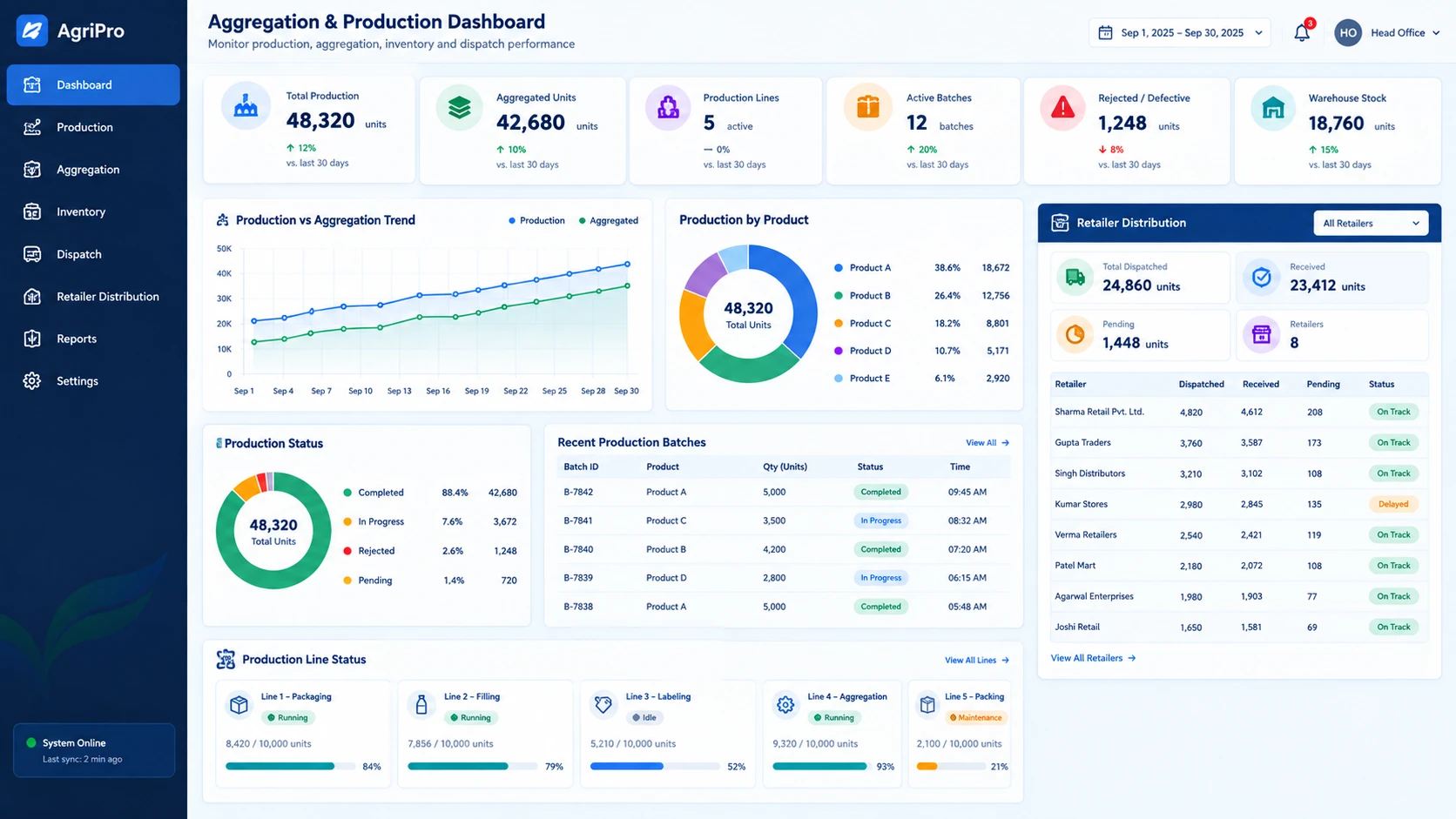
Task: Click the Maintenance badge on Line 5
Action: click(976, 718)
